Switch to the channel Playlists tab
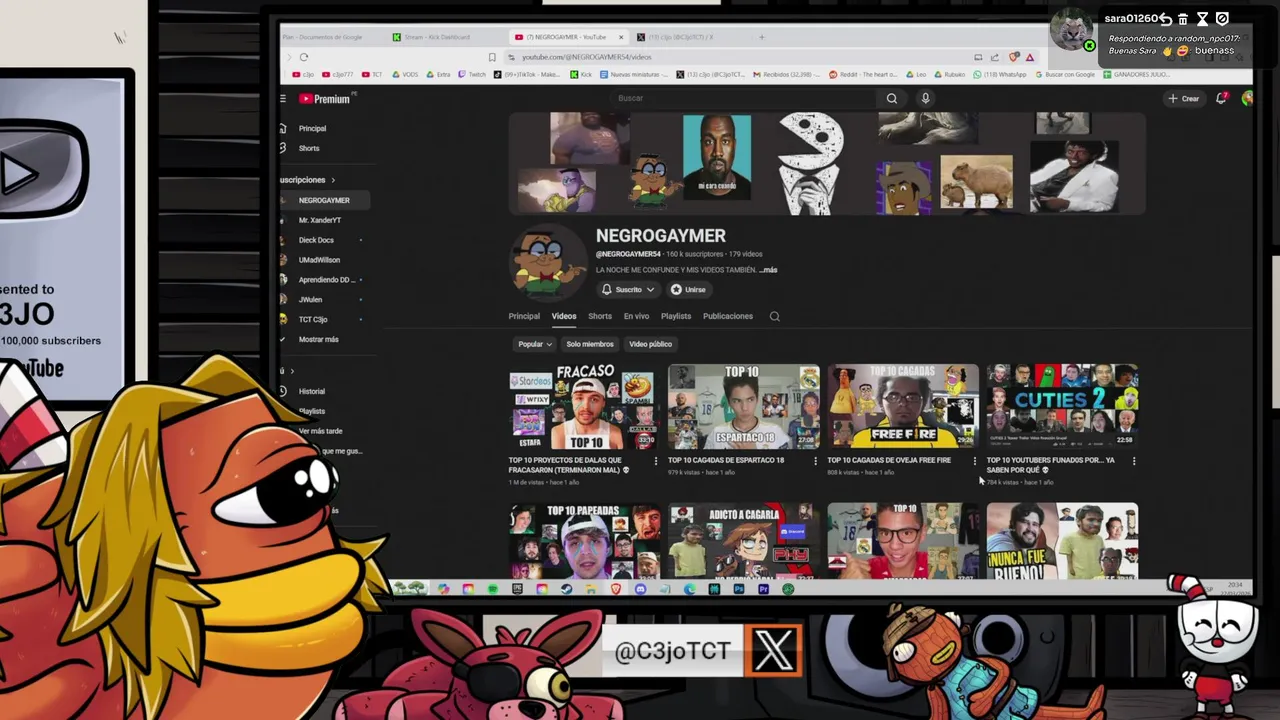Image resolution: width=1280 pixels, height=720 pixels. point(676,316)
